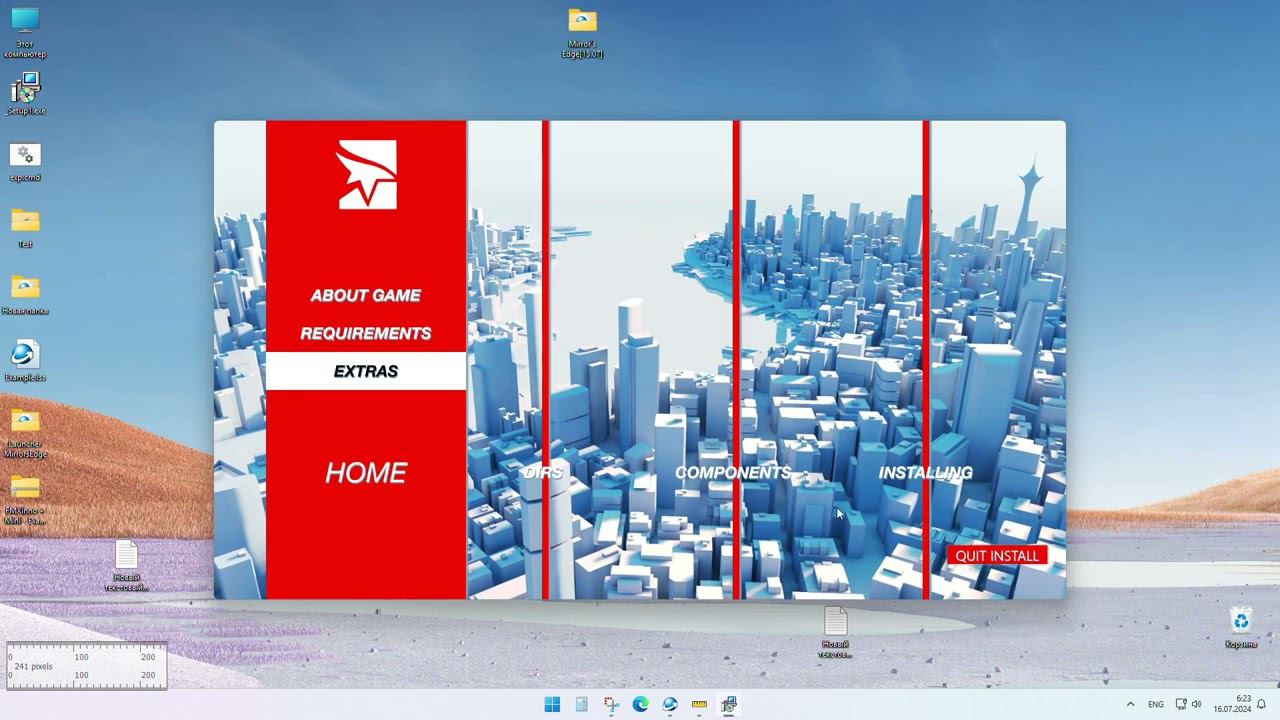Open the volume speaker tray icon
This screenshot has height=720, width=1280.
tap(1196, 704)
